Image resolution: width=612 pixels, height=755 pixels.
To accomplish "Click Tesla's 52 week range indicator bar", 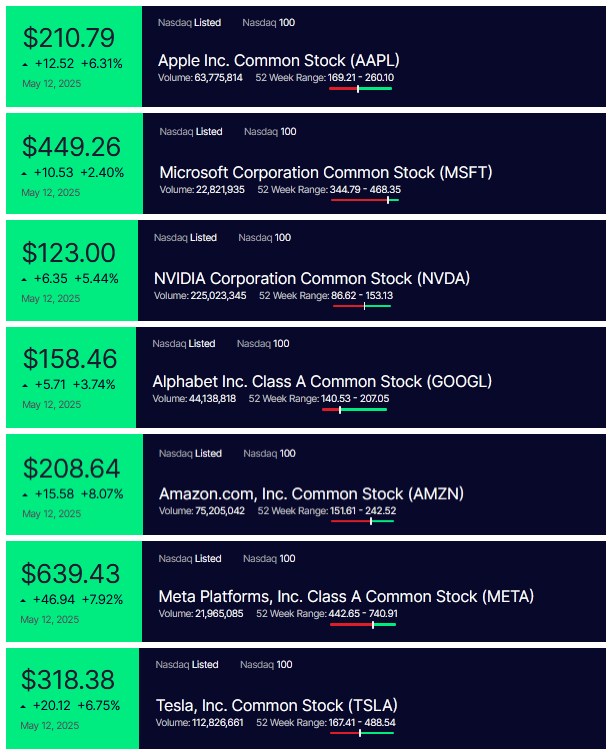I will point(362,733).
